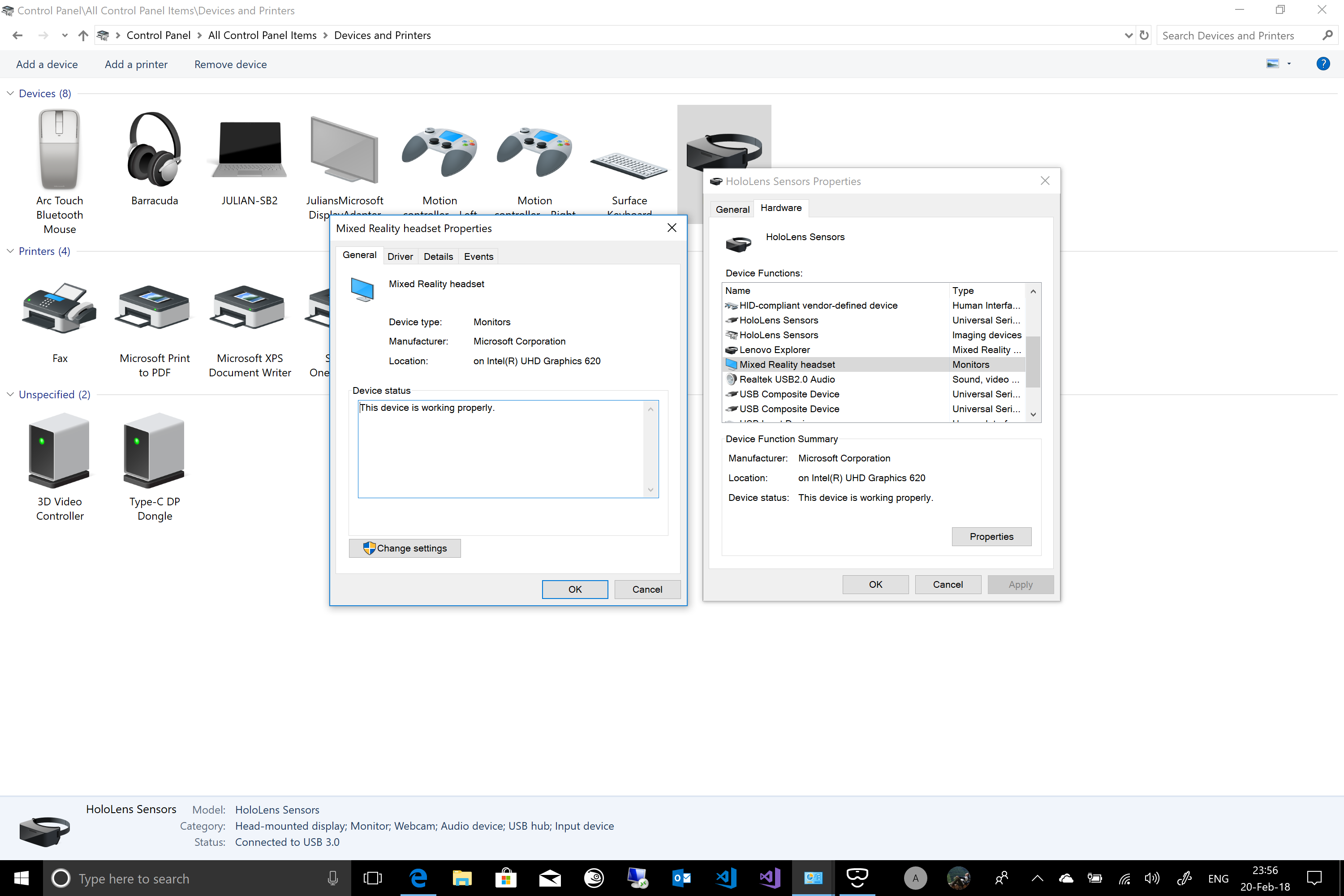This screenshot has width=1344, height=896.
Task: Show hidden system tray icons
Action: tap(1037, 878)
